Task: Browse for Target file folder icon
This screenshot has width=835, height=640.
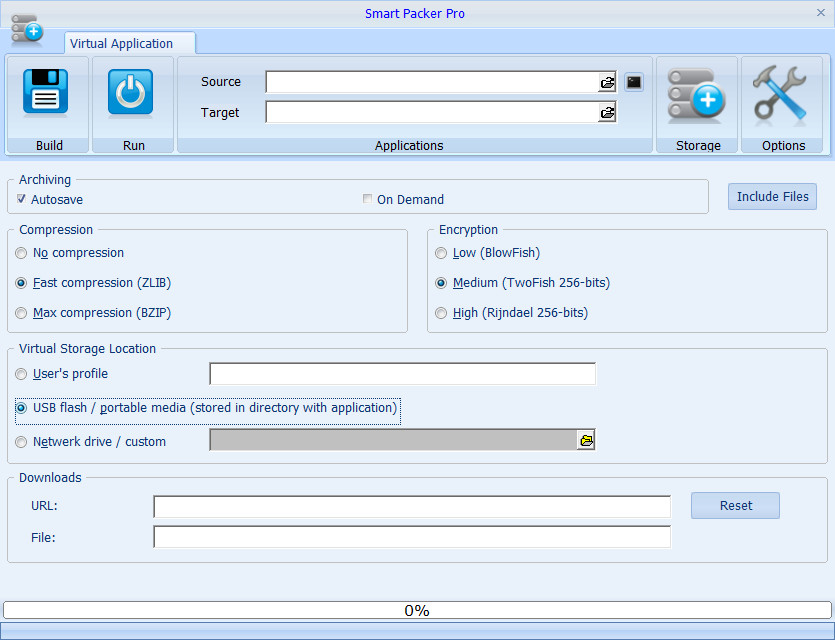Action: (607, 112)
